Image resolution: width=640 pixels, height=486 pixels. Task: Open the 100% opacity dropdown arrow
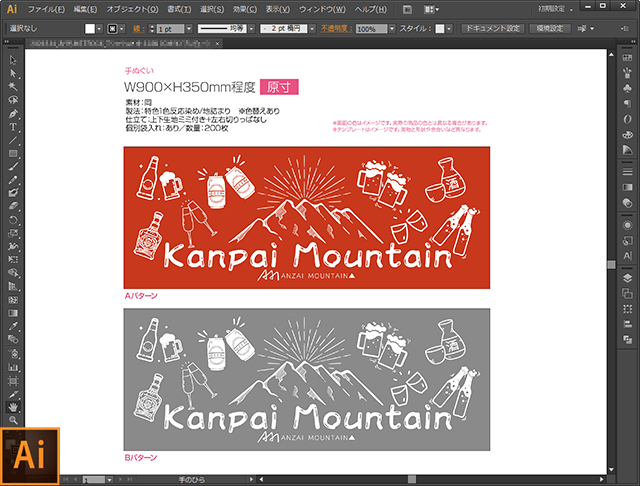392,29
